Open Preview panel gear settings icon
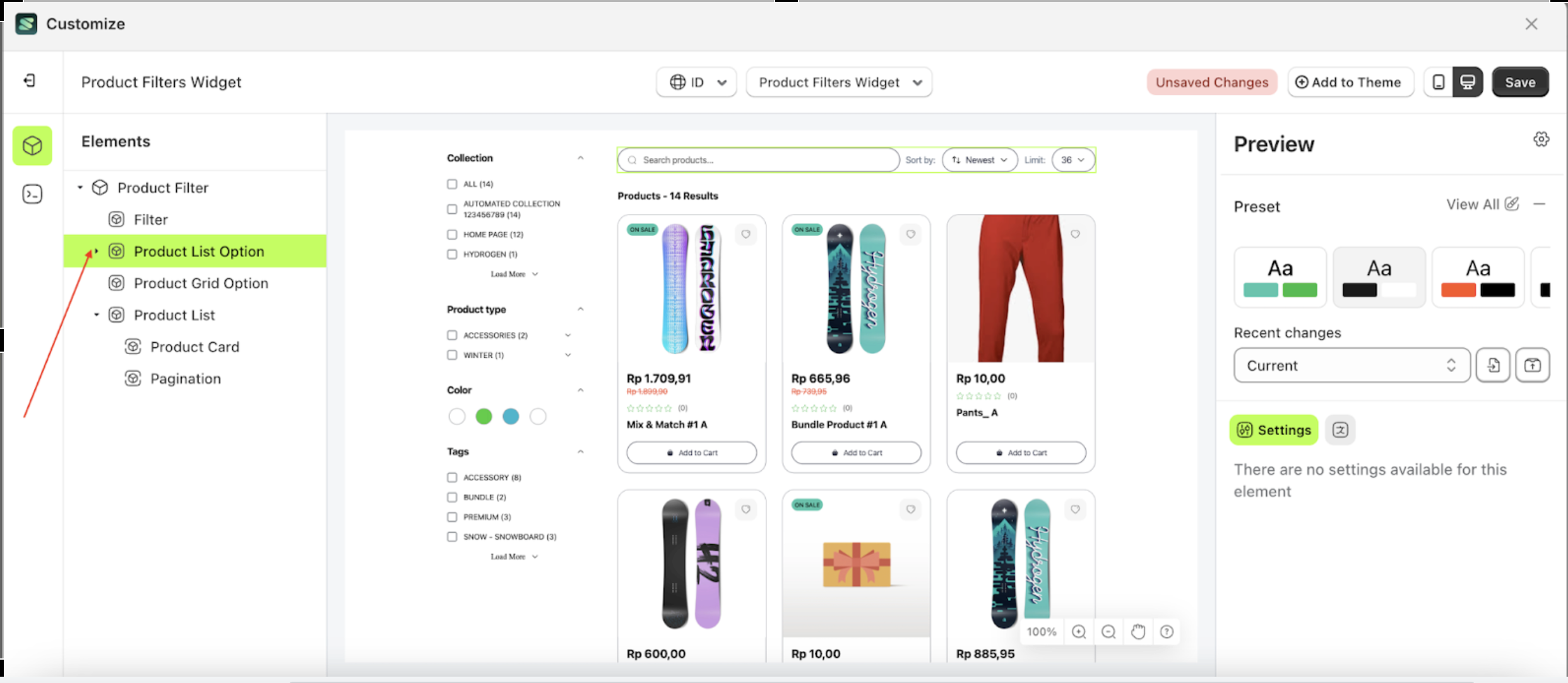This screenshot has height=683, width=1568. pos(1541,140)
